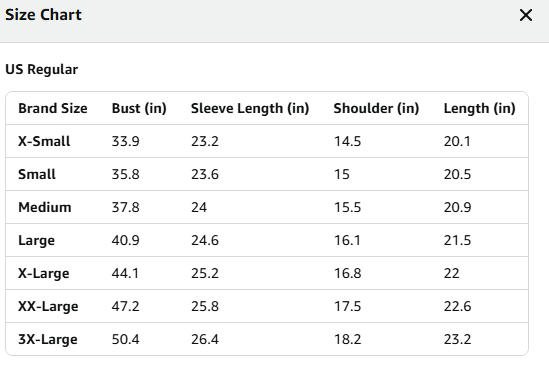
Task: Select the Large row label
Action: [x=36, y=240]
